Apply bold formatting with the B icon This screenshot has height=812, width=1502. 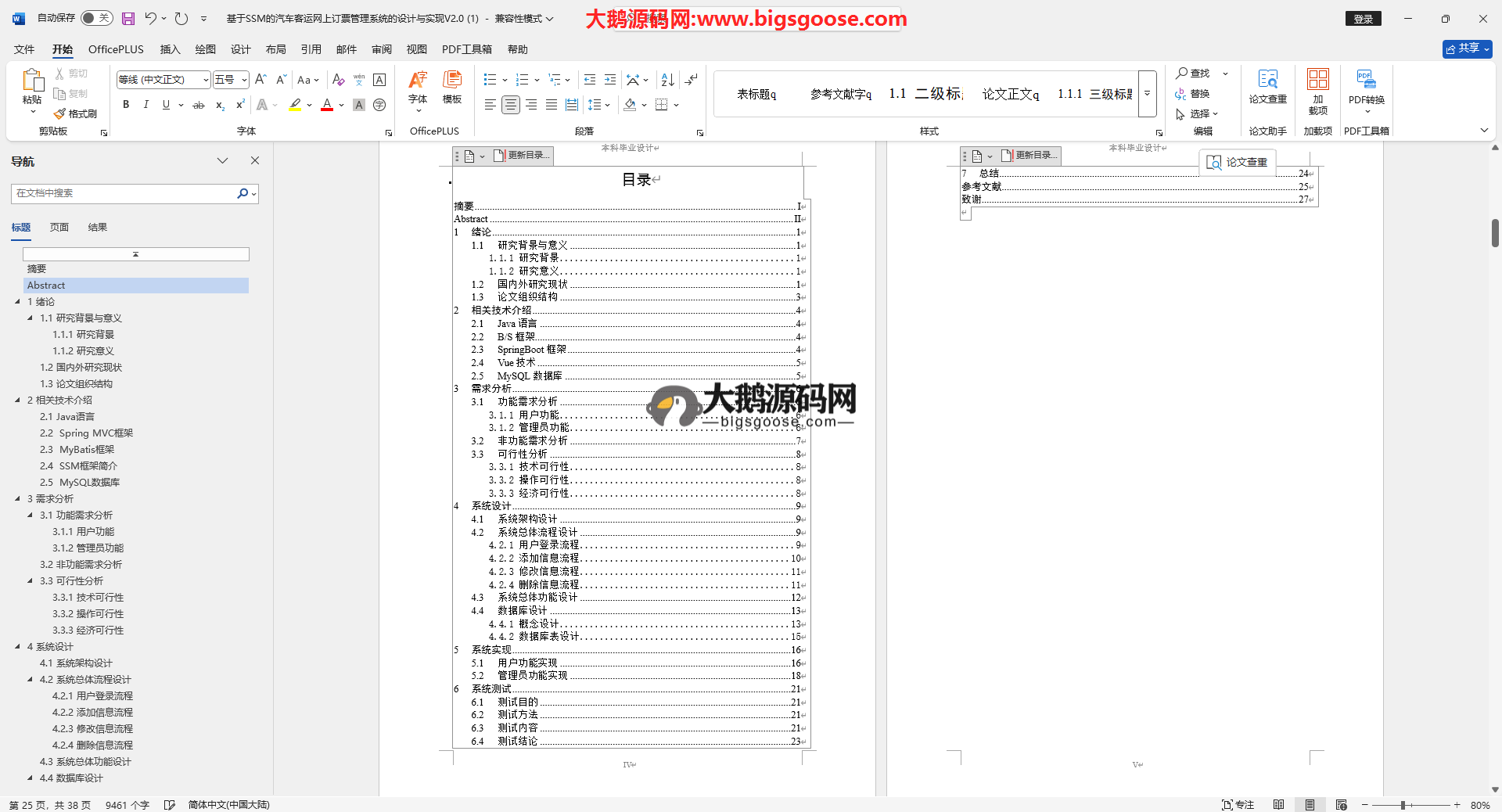[x=126, y=105]
